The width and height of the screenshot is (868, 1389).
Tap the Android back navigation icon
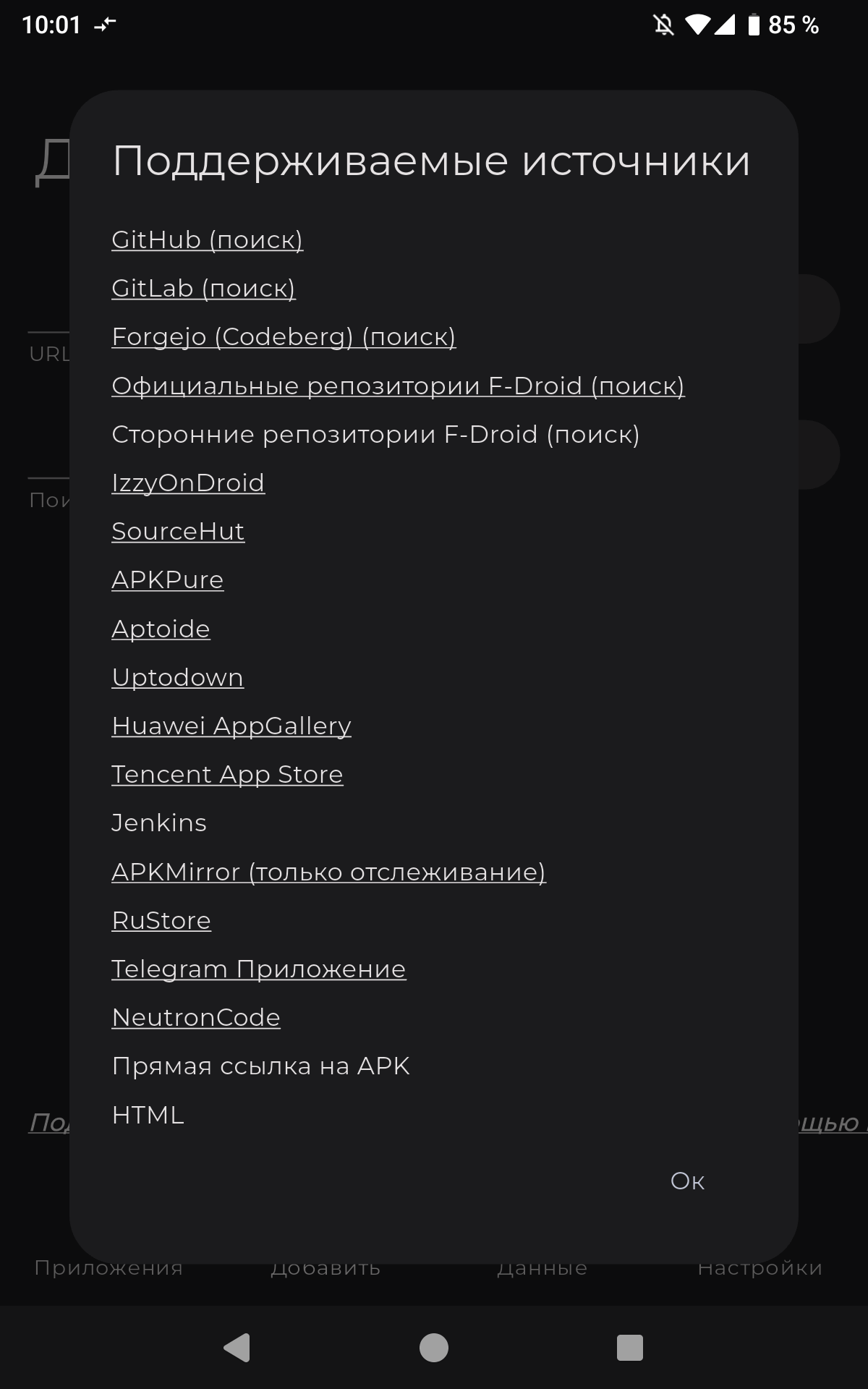pyautogui.click(x=237, y=1348)
